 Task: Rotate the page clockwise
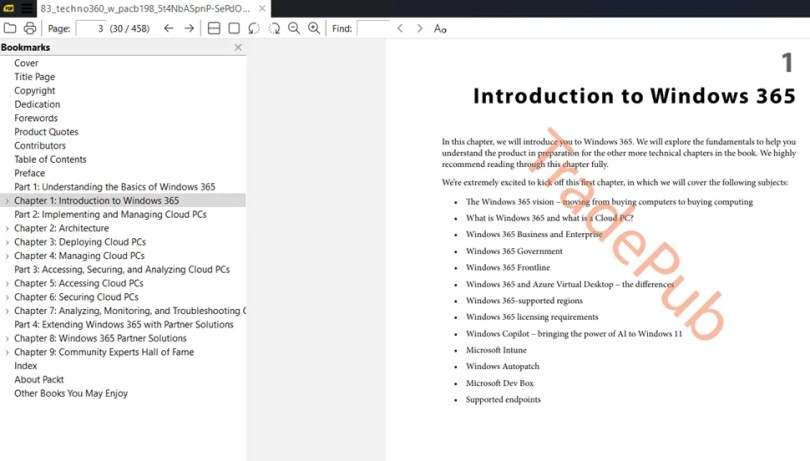click(274, 28)
